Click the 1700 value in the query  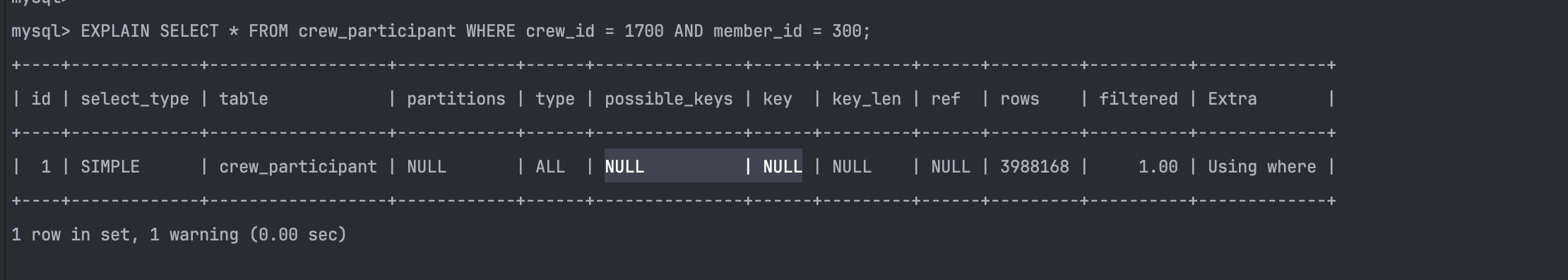[x=643, y=31]
